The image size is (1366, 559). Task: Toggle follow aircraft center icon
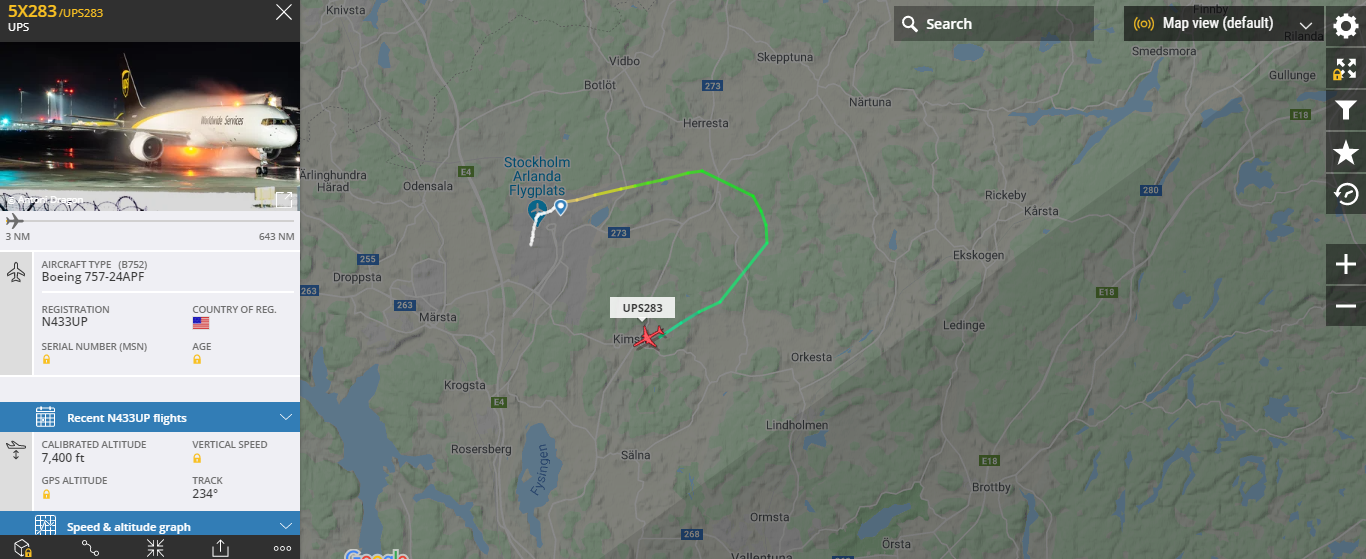pyautogui.click(x=155, y=547)
